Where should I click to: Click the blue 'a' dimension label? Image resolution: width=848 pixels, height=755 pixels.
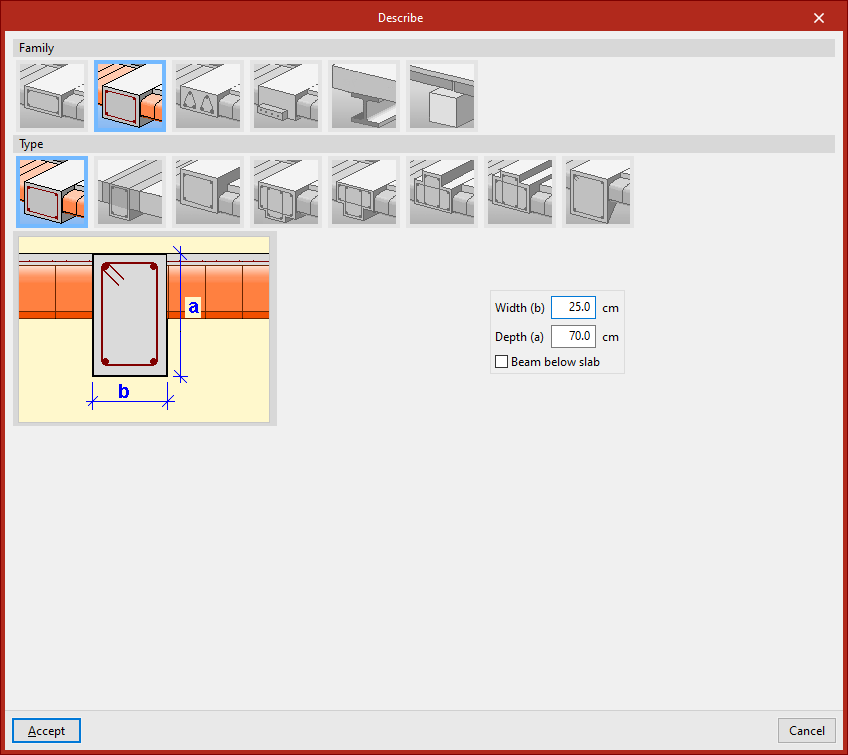click(x=193, y=307)
